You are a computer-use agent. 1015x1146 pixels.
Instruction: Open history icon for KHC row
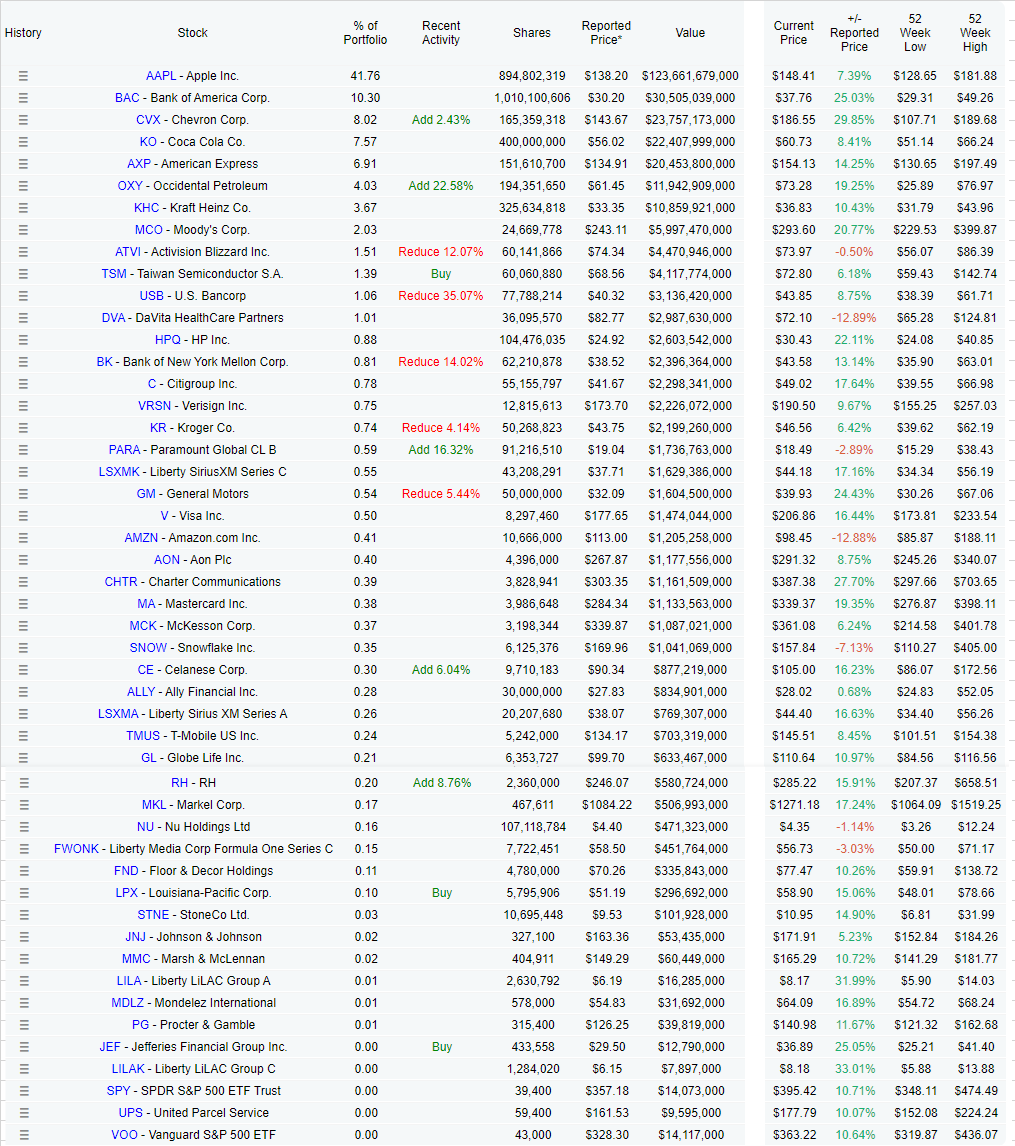[23, 208]
